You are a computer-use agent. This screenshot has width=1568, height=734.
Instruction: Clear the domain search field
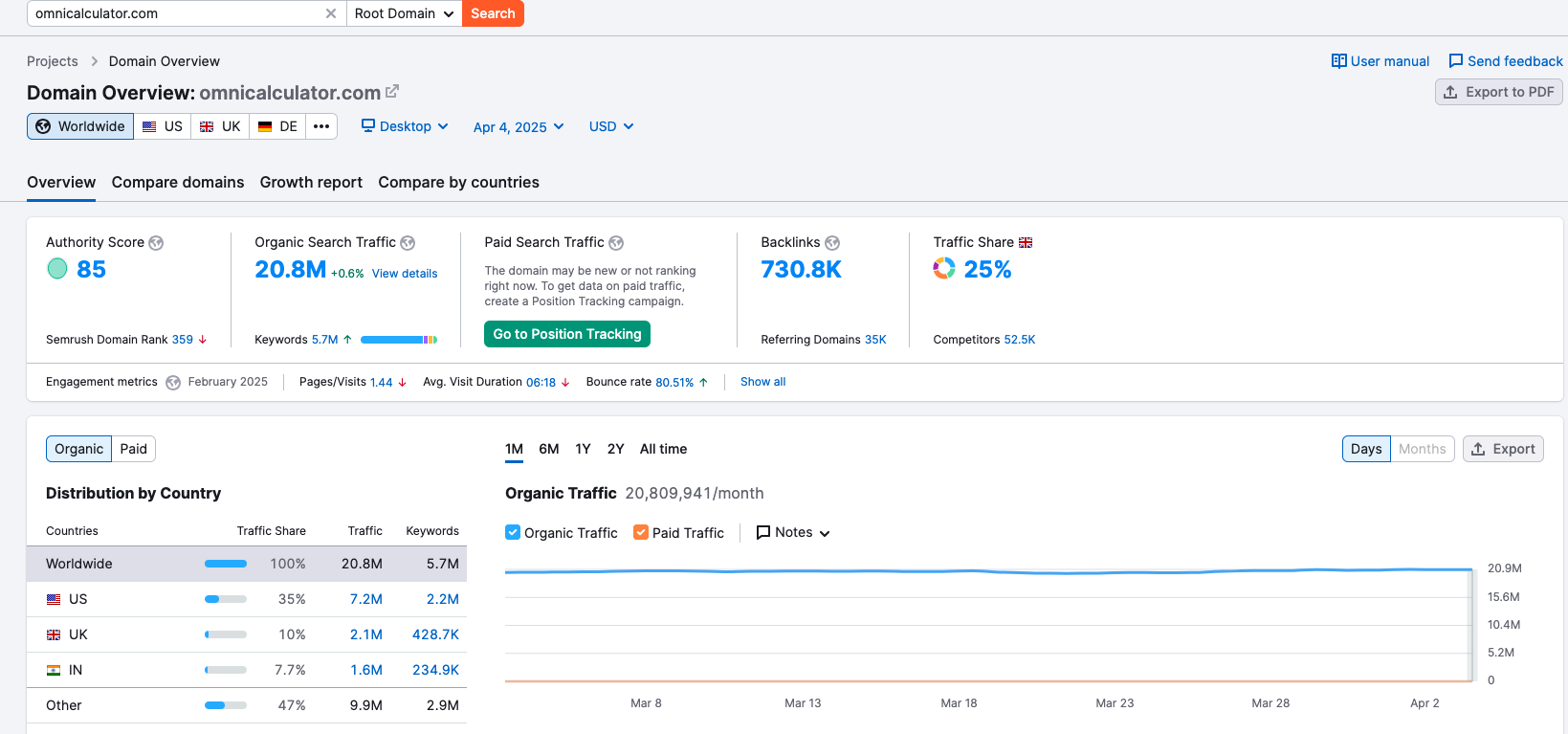click(331, 13)
